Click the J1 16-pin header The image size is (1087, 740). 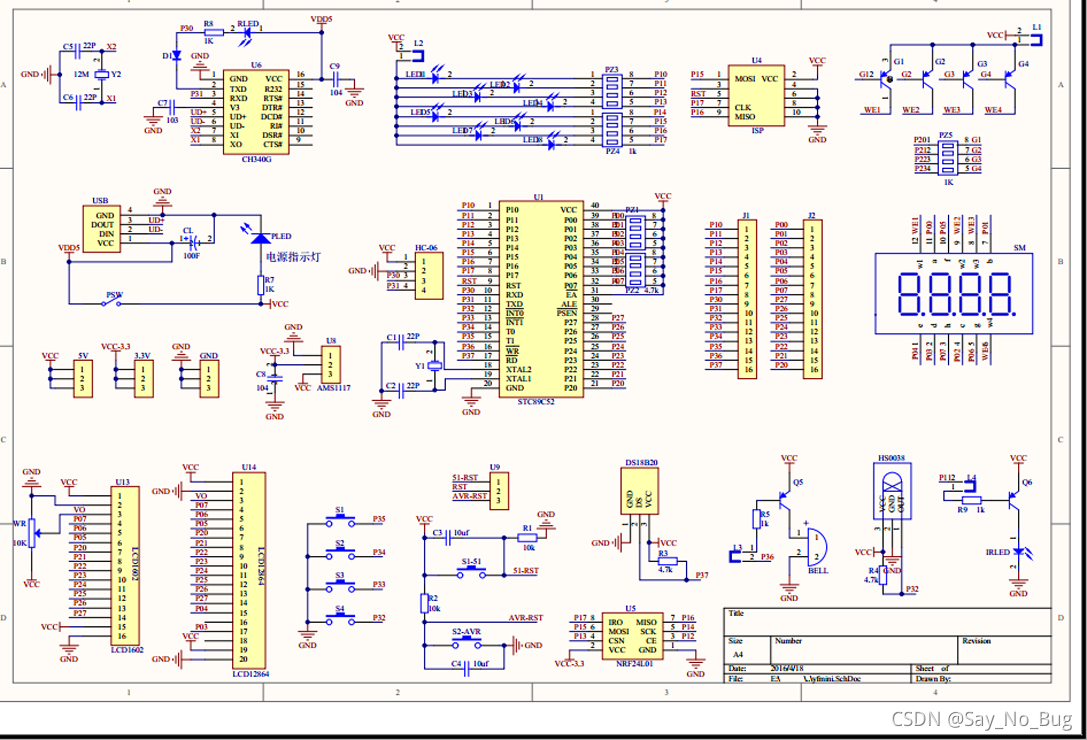pyautogui.click(x=747, y=299)
